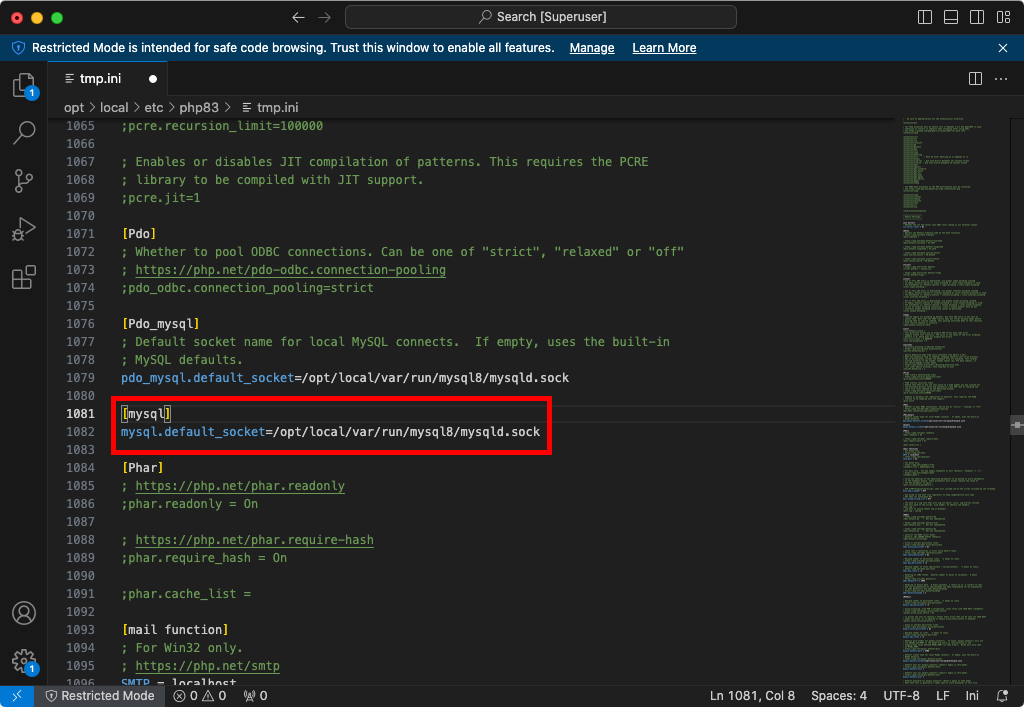Open the Run and Debug view
The width and height of the screenshot is (1024, 707).
[24, 230]
